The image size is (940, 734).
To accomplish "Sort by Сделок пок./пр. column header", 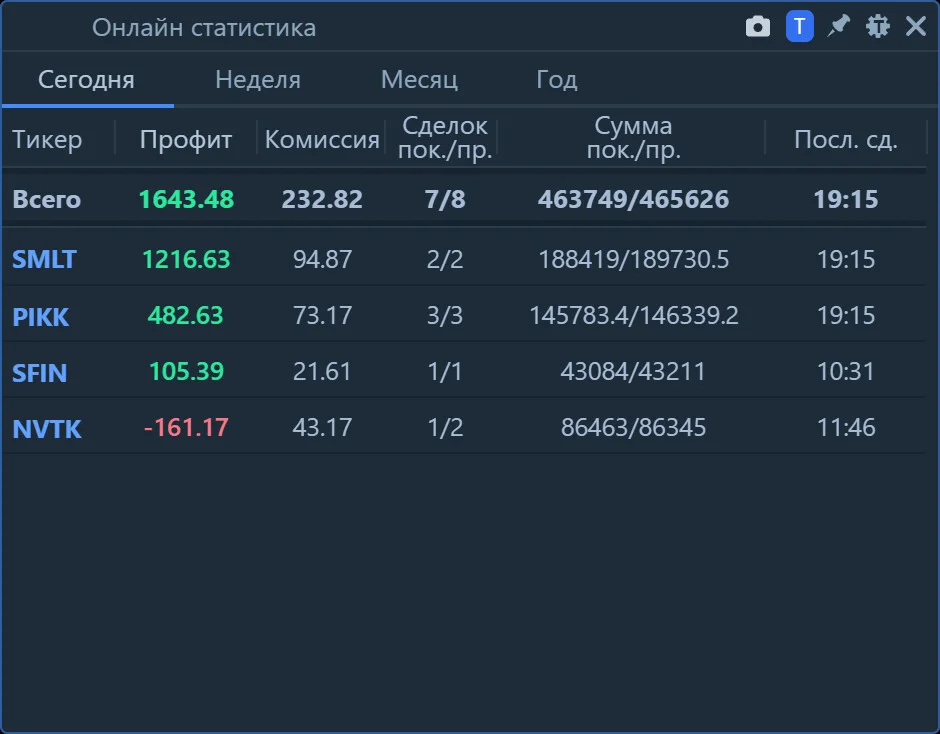I will tap(445, 138).
